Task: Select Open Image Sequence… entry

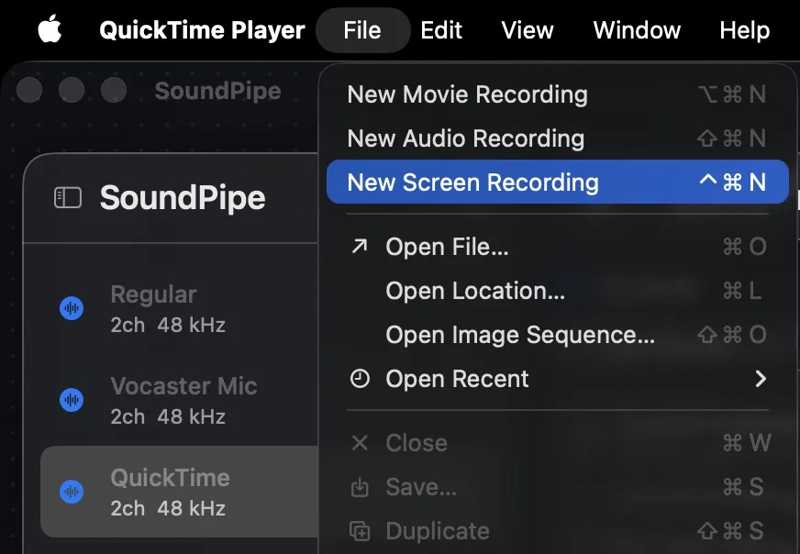Action: 557,335
